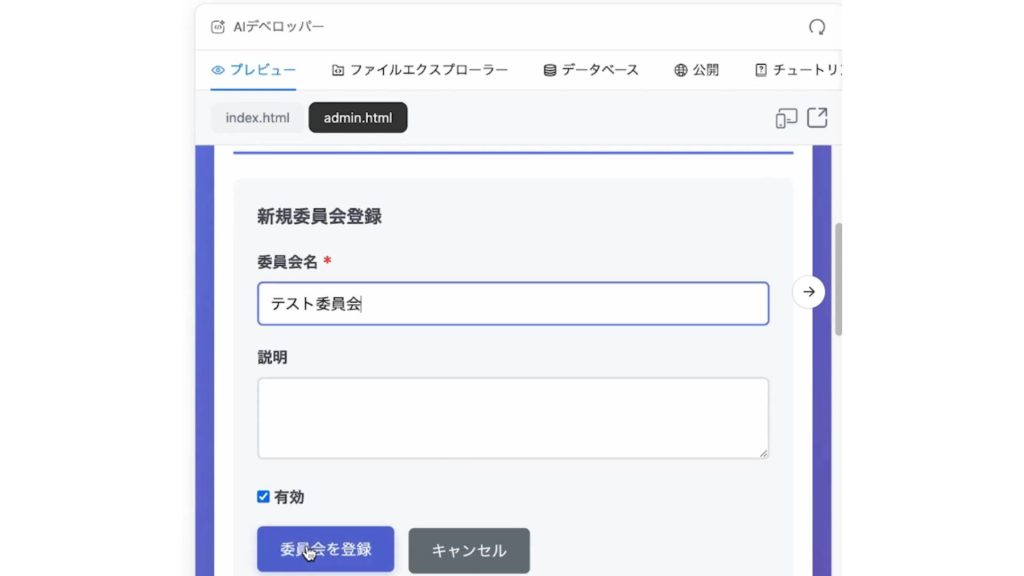Click the circular right-arrow panel button
Viewport: 1024px width, 576px height.
[x=809, y=292]
